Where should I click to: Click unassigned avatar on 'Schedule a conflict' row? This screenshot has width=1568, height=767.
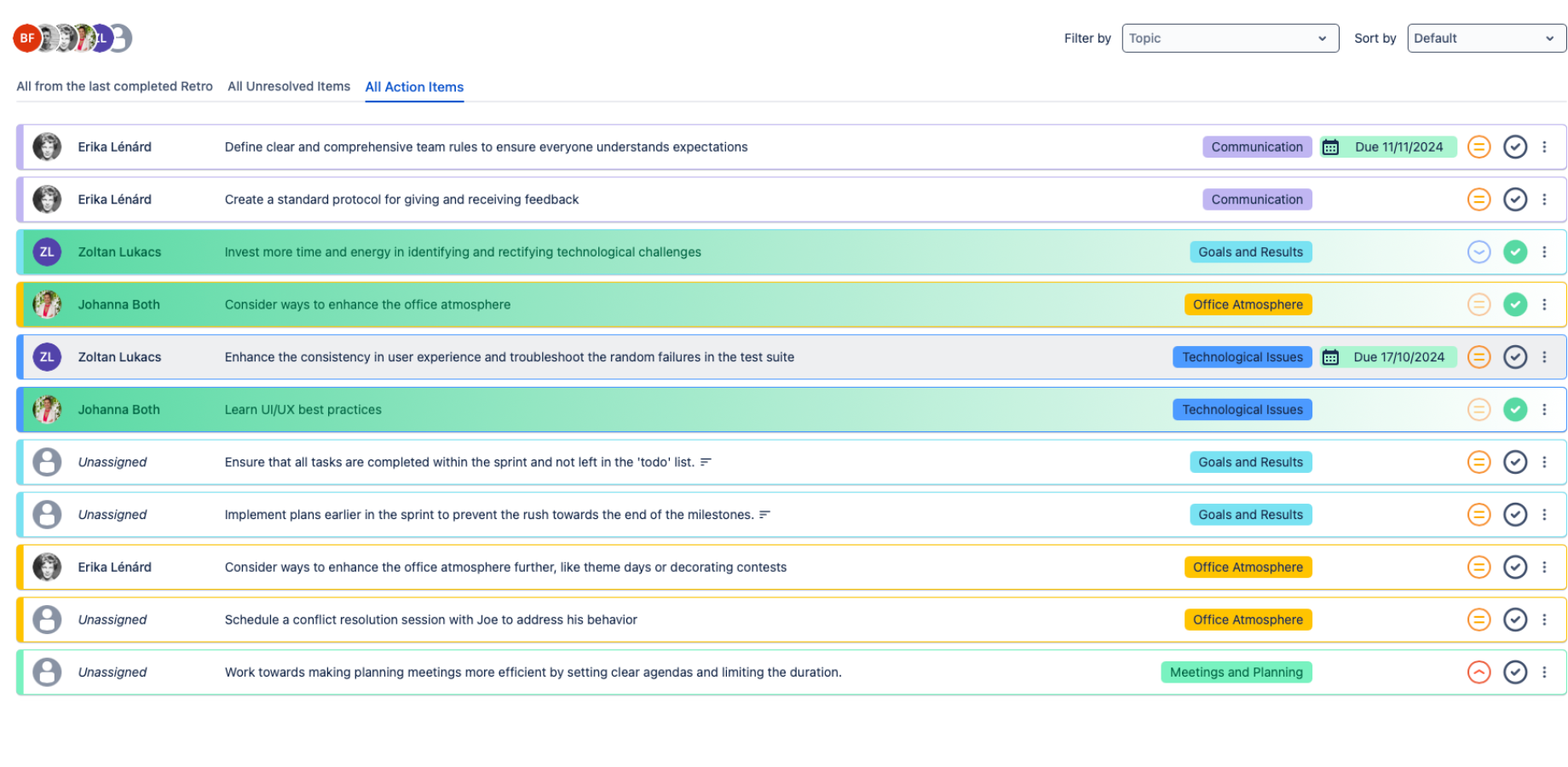pyautogui.click(x=47, y=620)
